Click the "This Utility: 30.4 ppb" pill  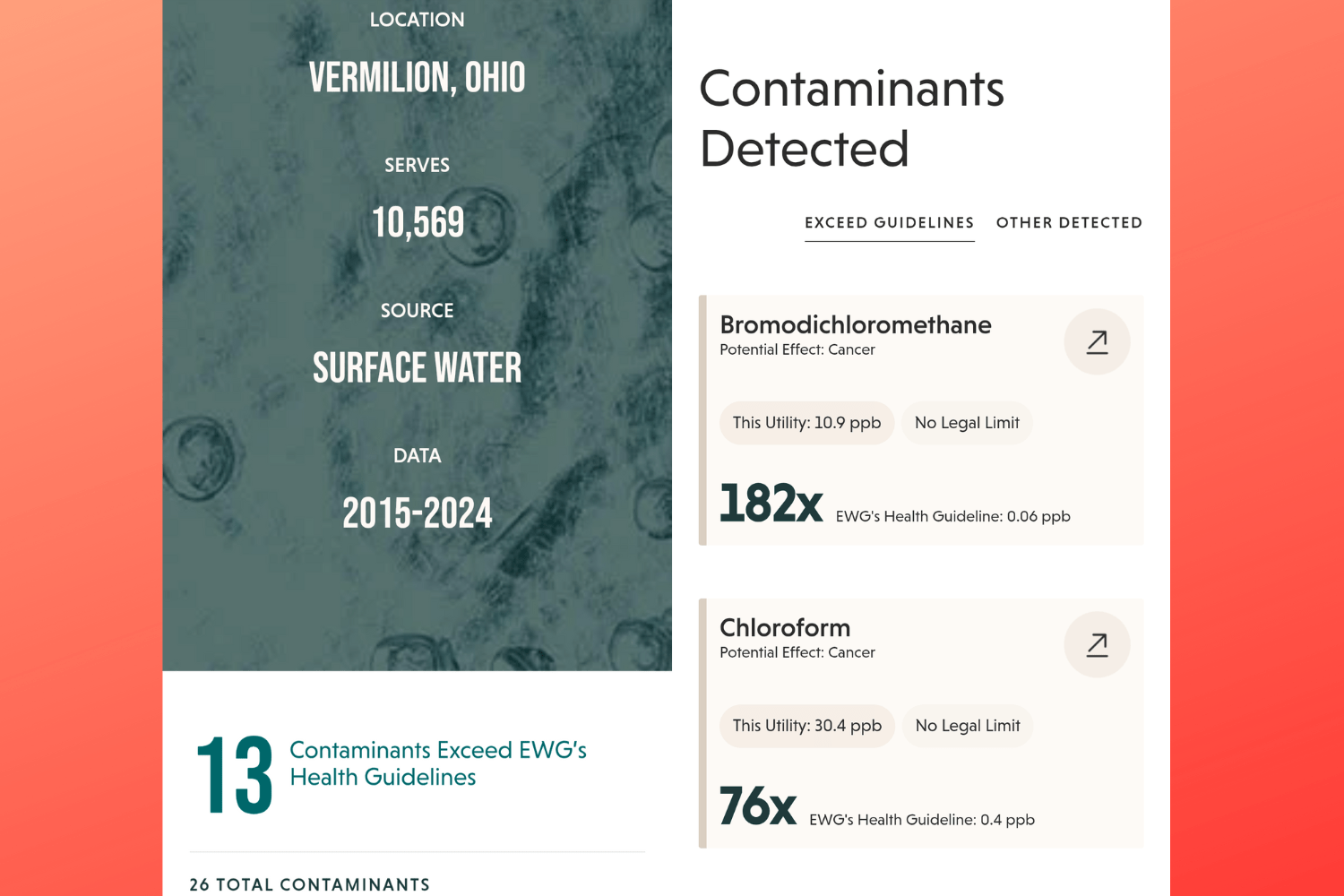[x=806, y=726]
